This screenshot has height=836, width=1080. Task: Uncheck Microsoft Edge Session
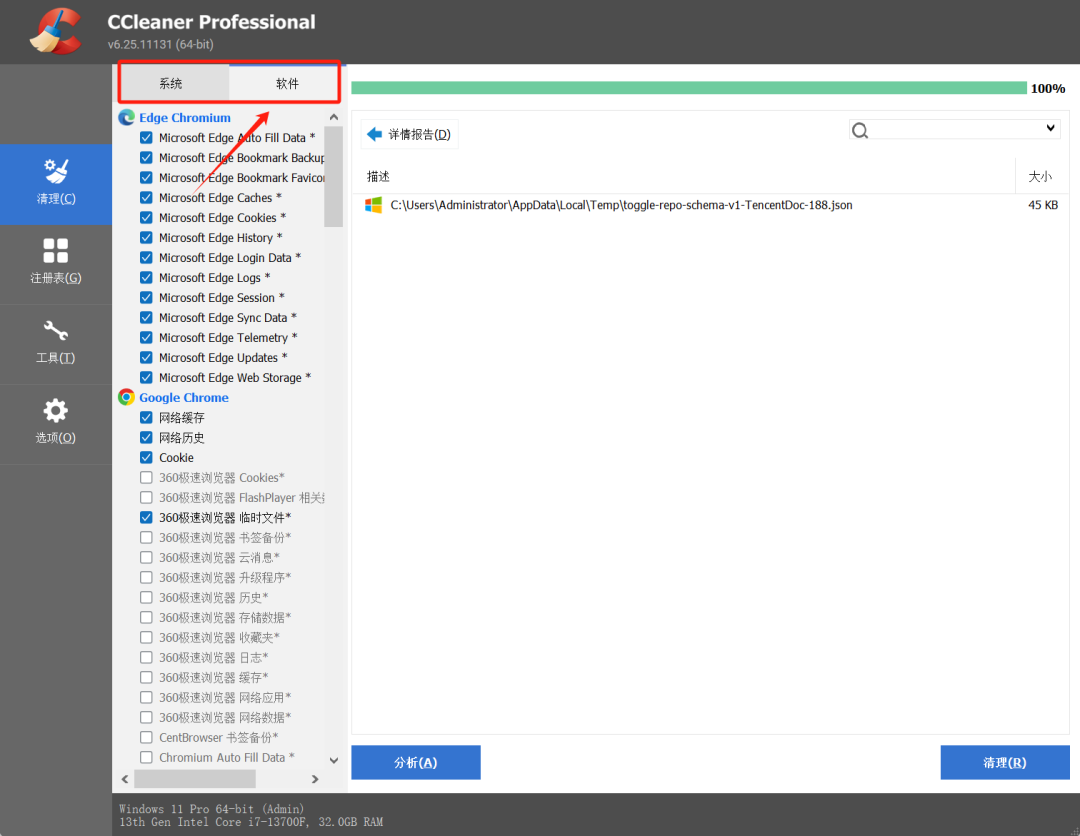pyautogui.click(x=146, y=297)
